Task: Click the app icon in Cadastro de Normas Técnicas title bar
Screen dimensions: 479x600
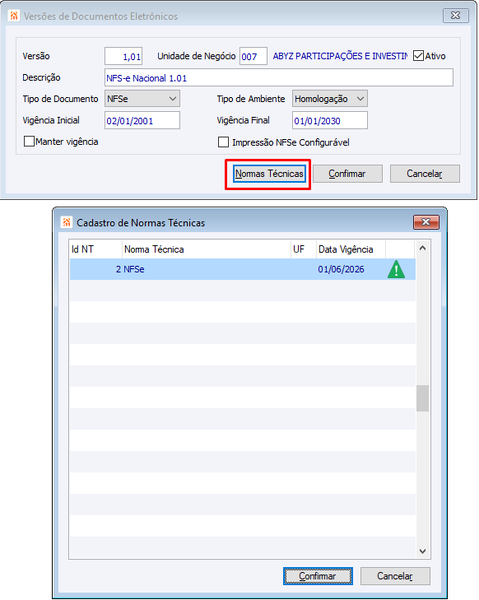Action: (67, 222)
